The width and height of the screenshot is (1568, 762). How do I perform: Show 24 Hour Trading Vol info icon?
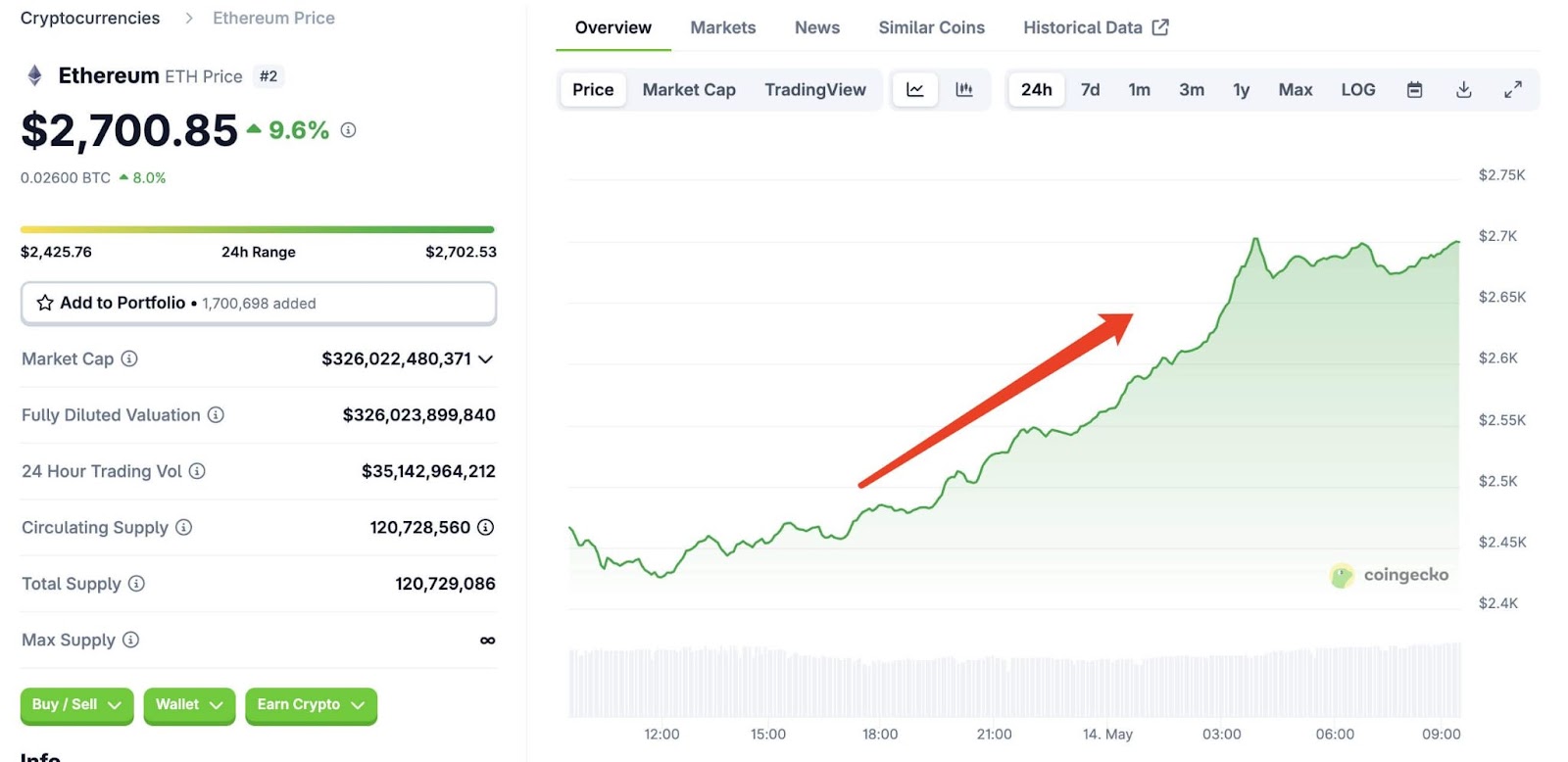click(197, 471)
